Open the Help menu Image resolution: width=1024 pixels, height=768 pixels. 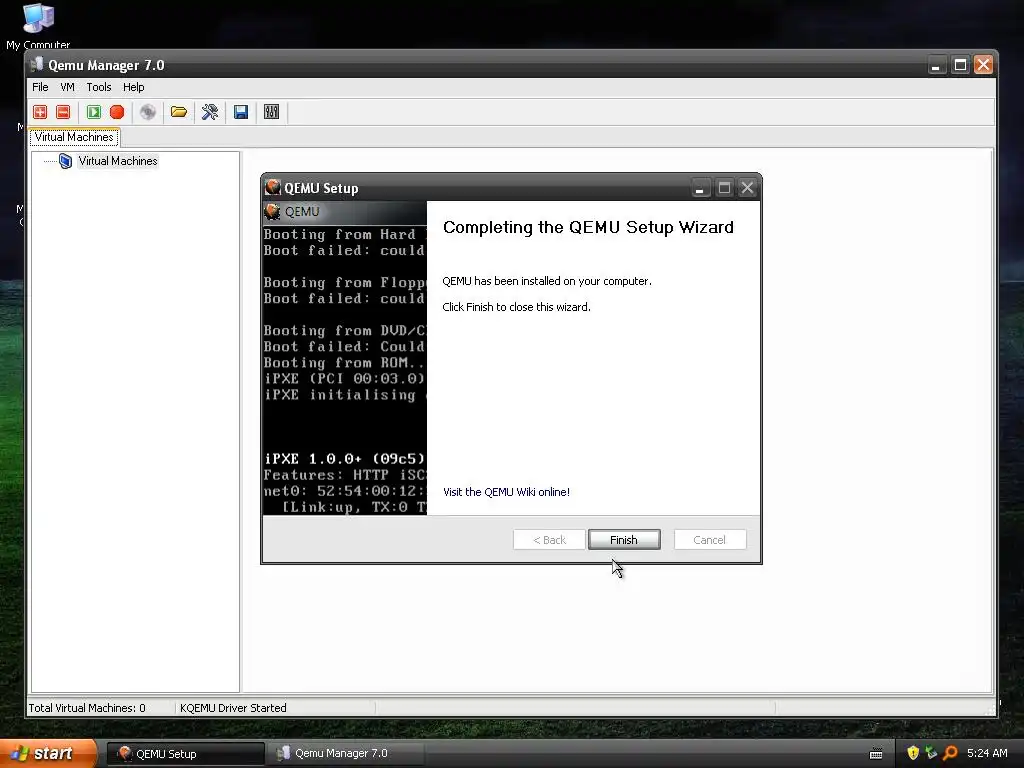(133, 87)
